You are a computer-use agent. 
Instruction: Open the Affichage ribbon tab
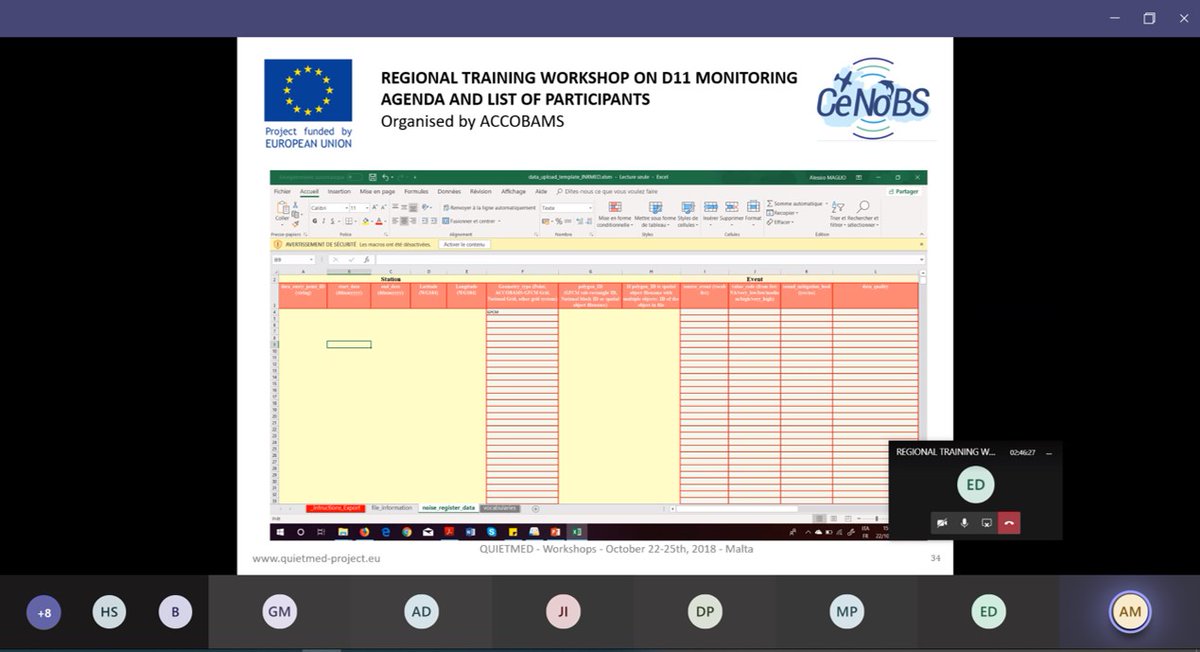513,190
